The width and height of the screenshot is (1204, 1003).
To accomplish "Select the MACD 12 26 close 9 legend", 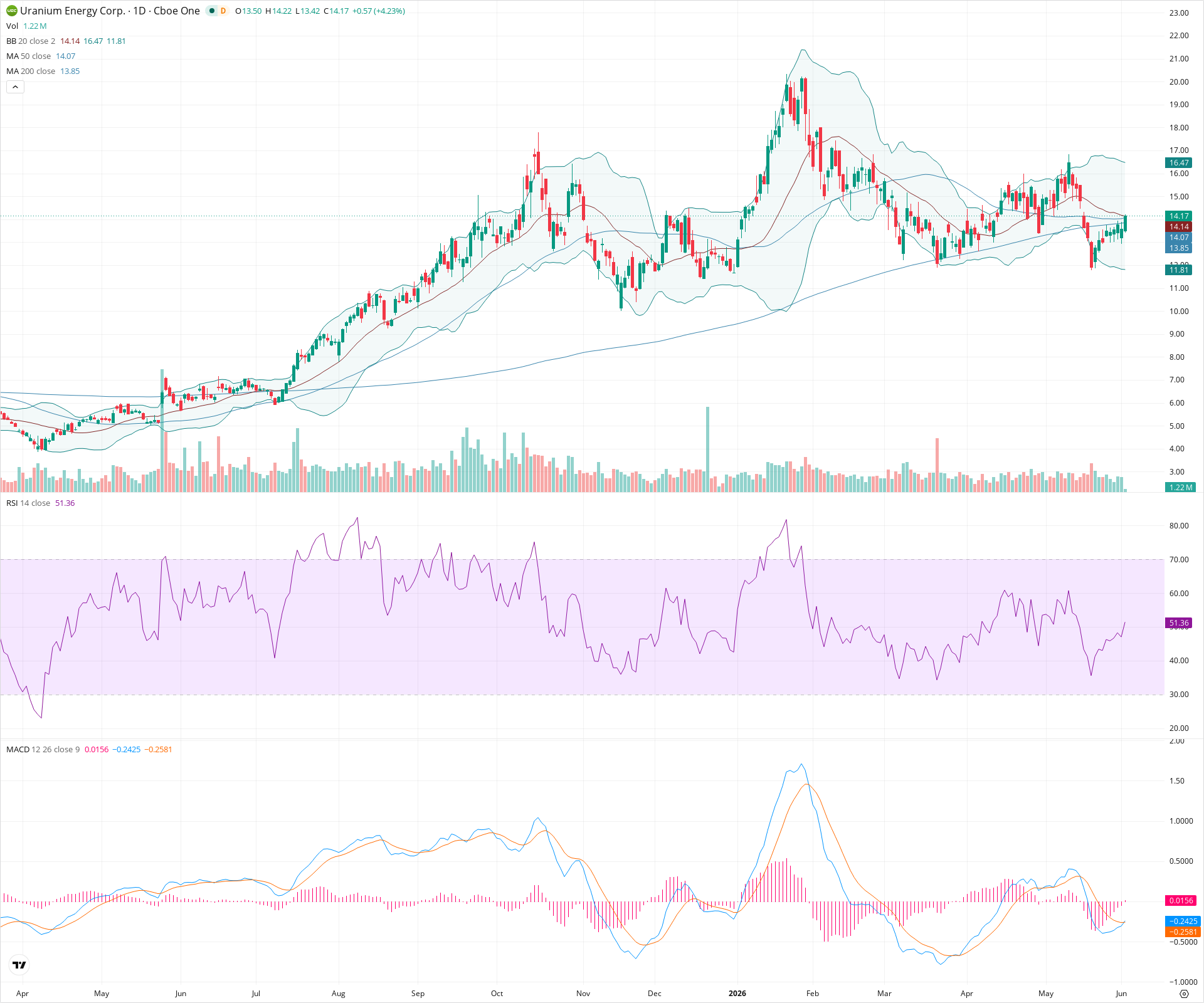I will [43, 749].
